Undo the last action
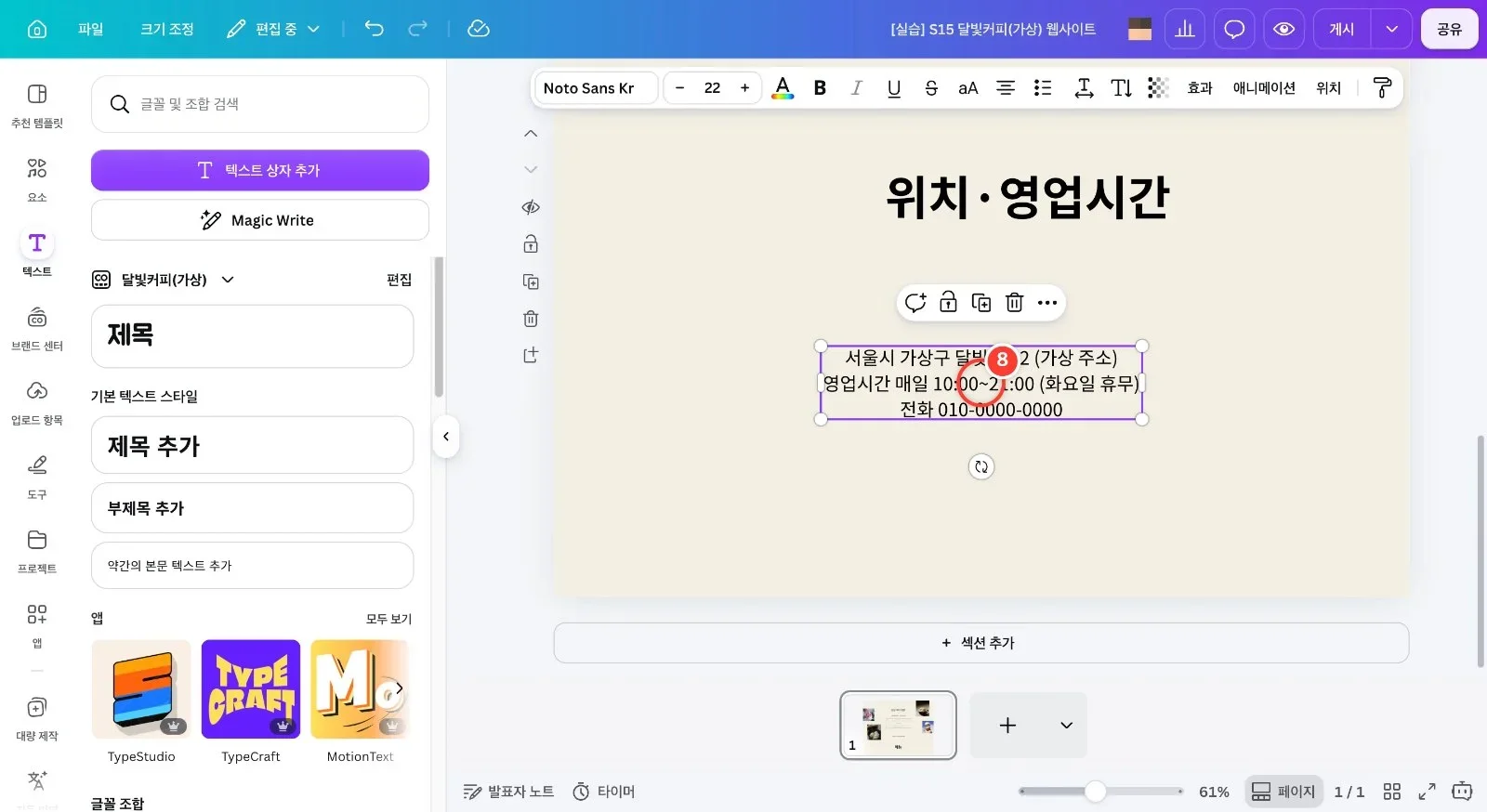This screenshot has height=812, width=1487. pos(374,29)
